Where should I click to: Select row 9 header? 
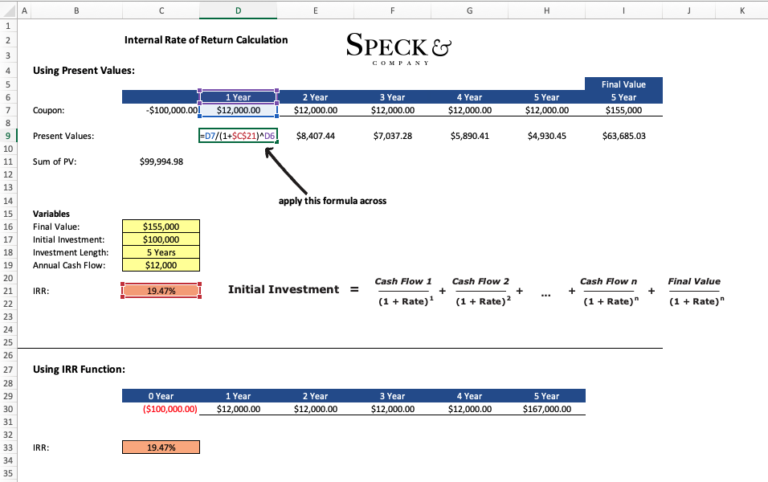[8, 135]
